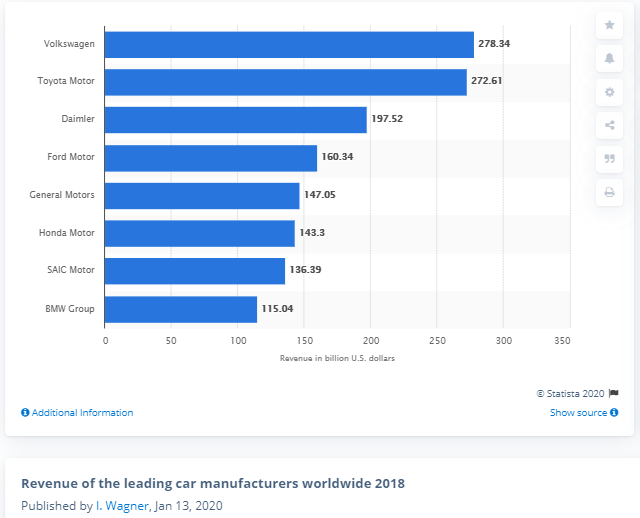
Task: Click the flag icon beside Statista 2020
Action: (x=613, y=393)
